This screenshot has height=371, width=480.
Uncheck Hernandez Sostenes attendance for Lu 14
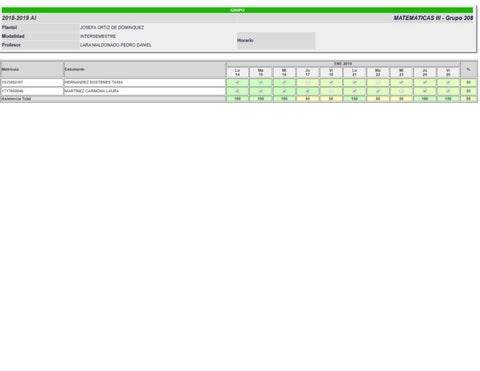click(237, 82)
